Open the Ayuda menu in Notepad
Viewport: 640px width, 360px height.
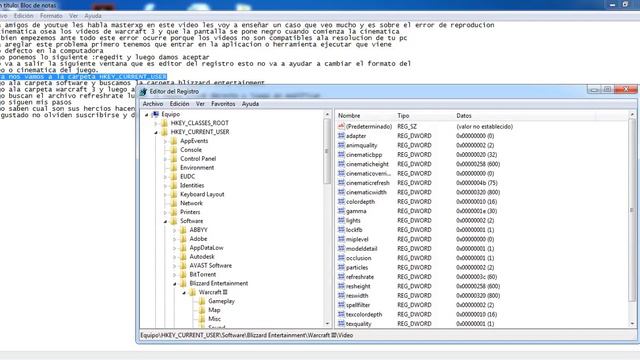coord(93,16)
